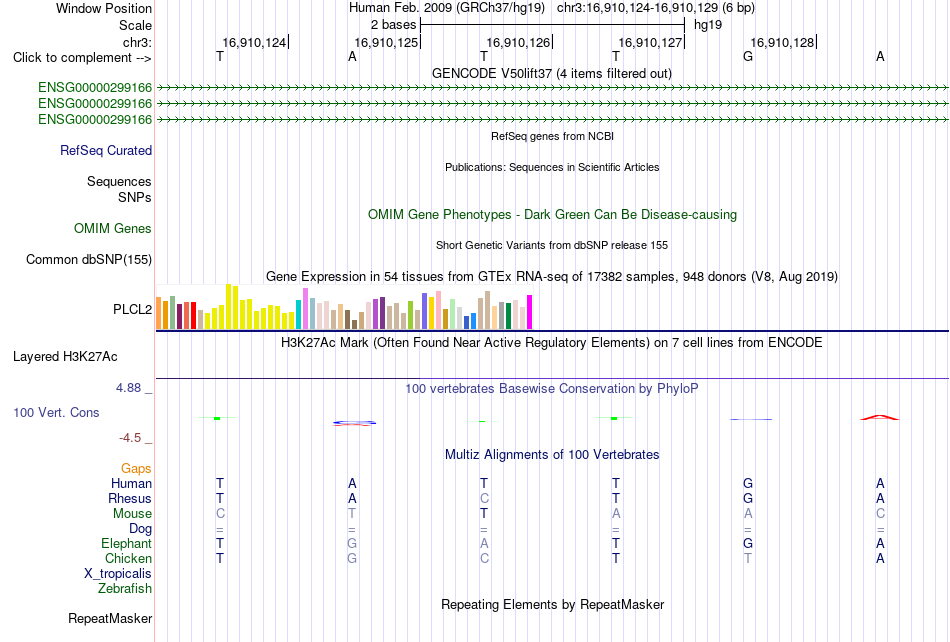950x642 pixels.
Task: Open the OMIM Gene Phenotypes track title
Action: tap(552, 214)
